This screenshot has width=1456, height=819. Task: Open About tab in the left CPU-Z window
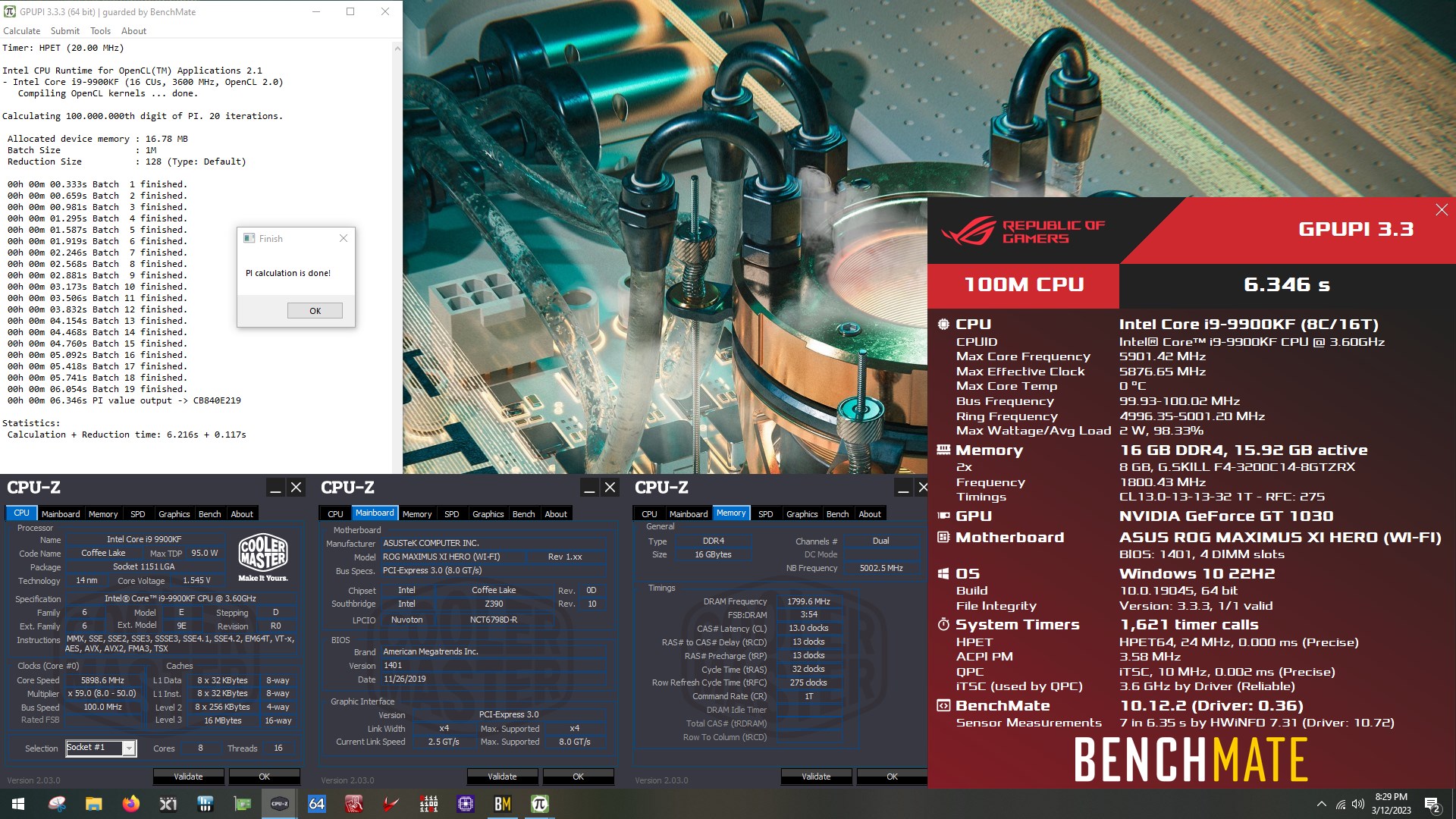click(242, 514)
